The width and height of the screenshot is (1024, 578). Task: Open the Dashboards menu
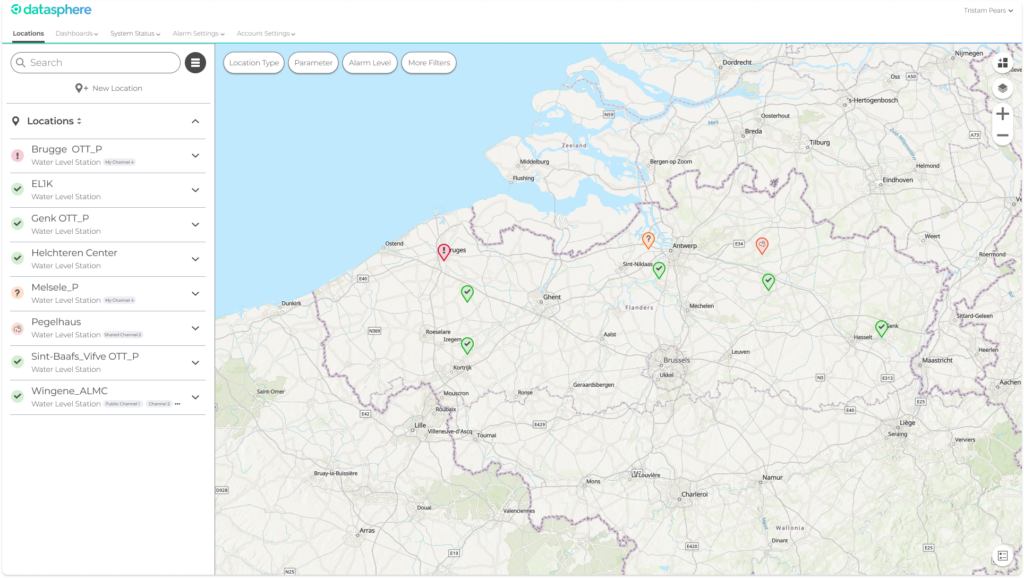coord(76,33)
